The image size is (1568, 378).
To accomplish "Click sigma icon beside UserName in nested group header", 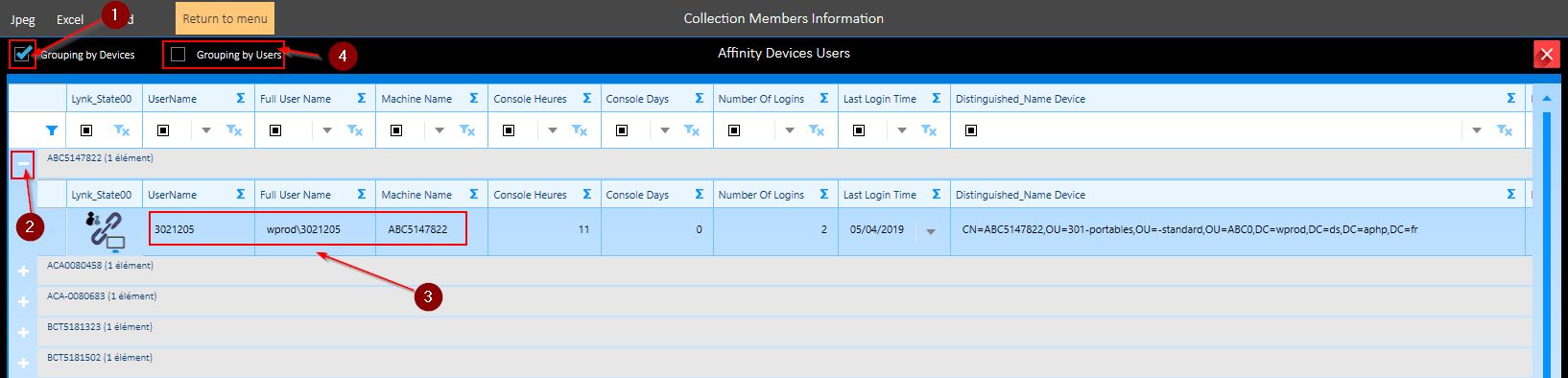I will pos(241,195).
